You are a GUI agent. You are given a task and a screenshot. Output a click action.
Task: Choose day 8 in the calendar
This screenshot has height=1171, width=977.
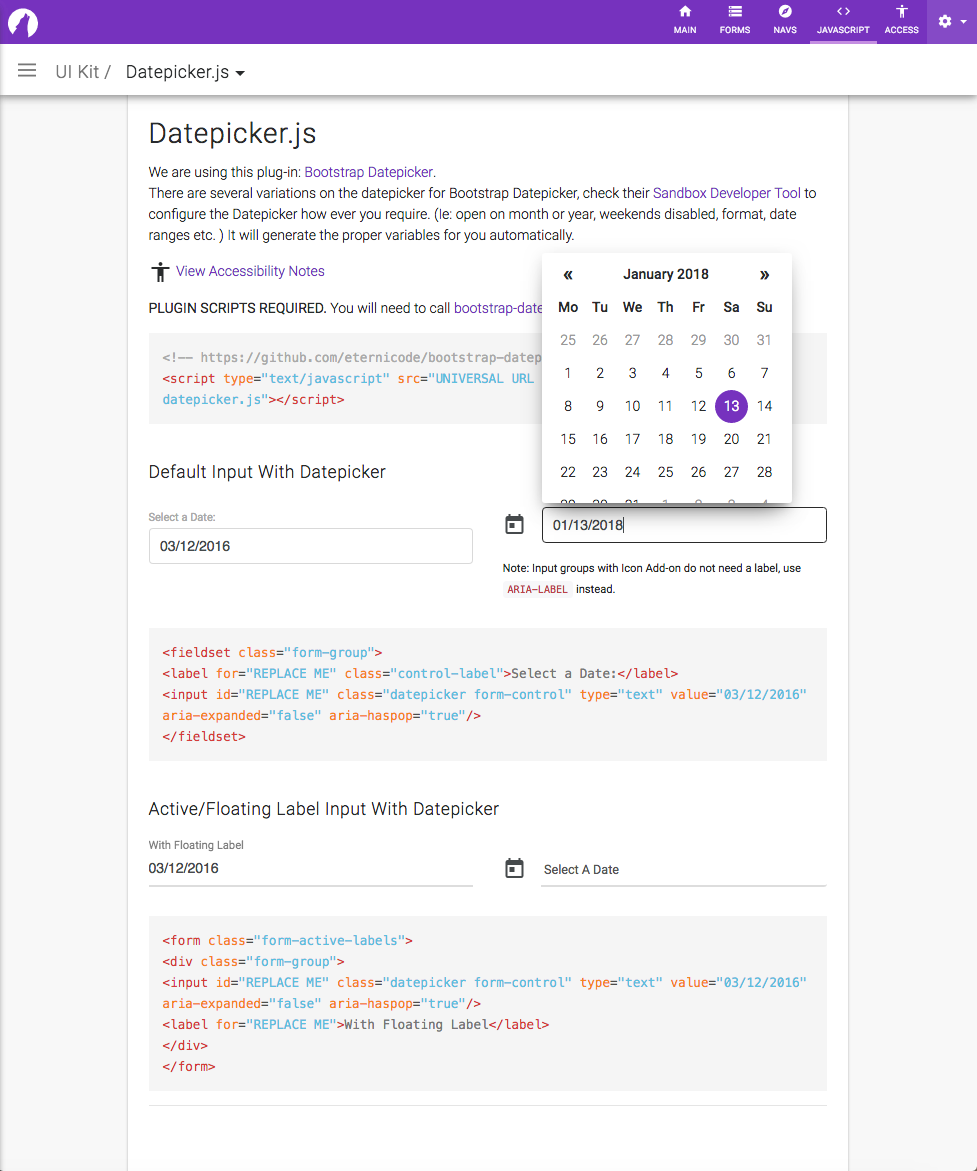point(568,406)
